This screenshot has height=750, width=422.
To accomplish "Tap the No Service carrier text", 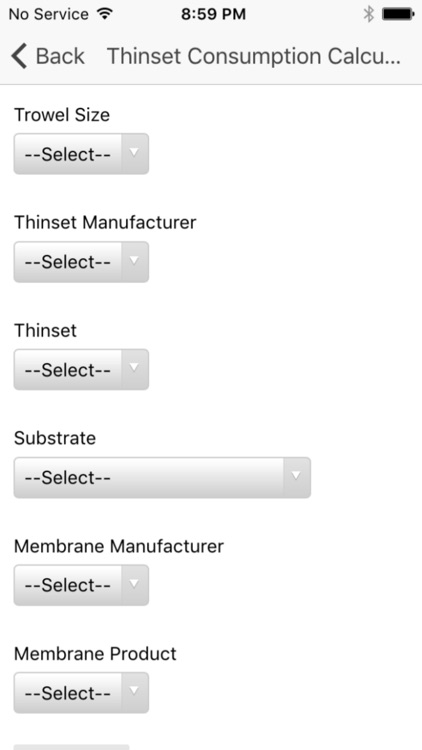I will [49, 14].
